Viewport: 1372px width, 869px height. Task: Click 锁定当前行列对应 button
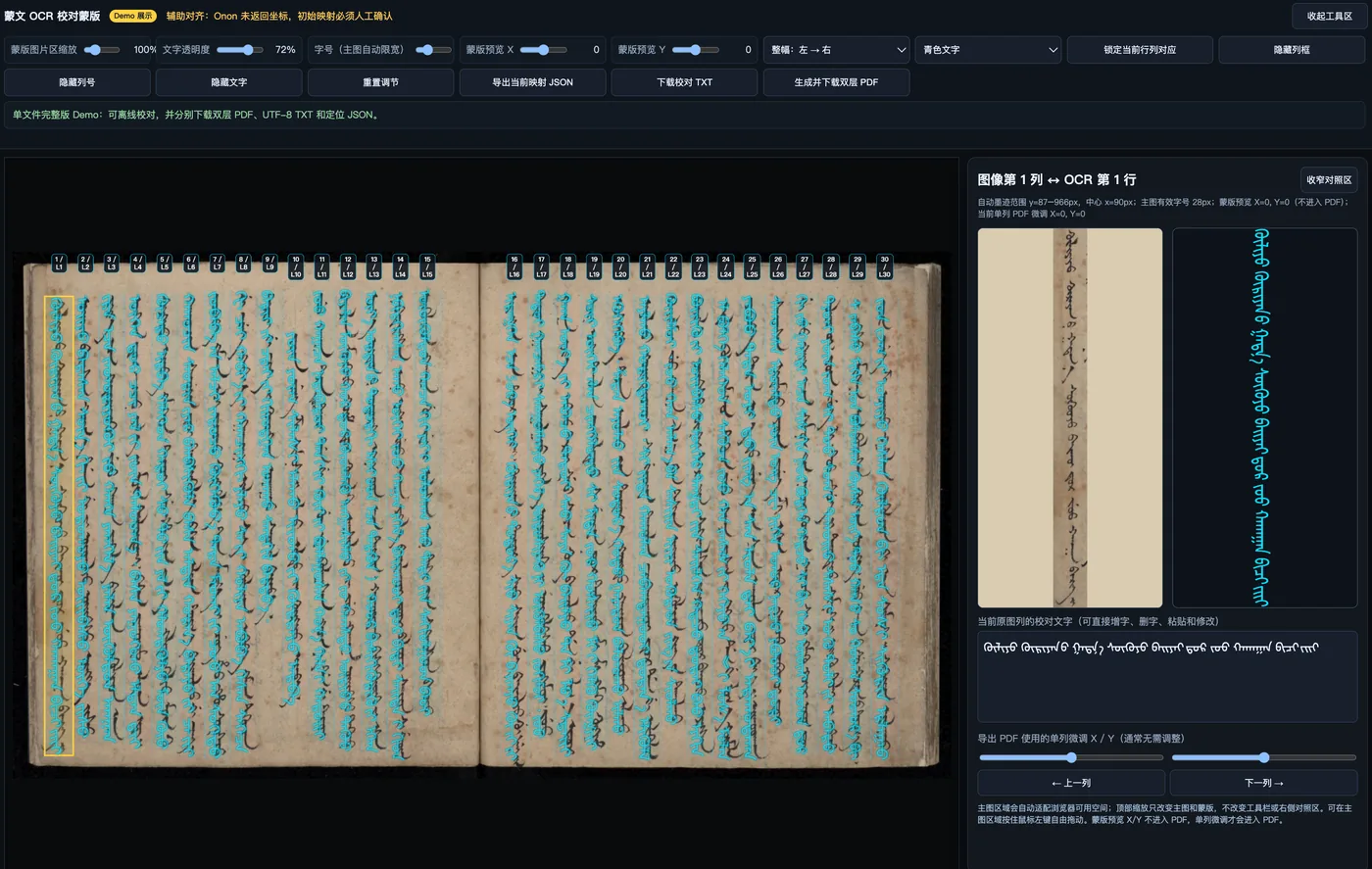(1140, 50)
